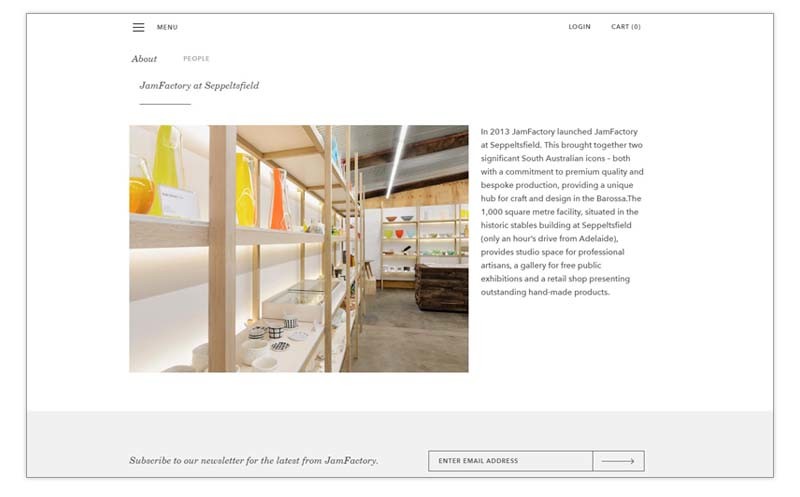The width and height of the screenshot is (800, 497).
Task: Click the dark wooden counter in photo
Action: pos(442,288)
